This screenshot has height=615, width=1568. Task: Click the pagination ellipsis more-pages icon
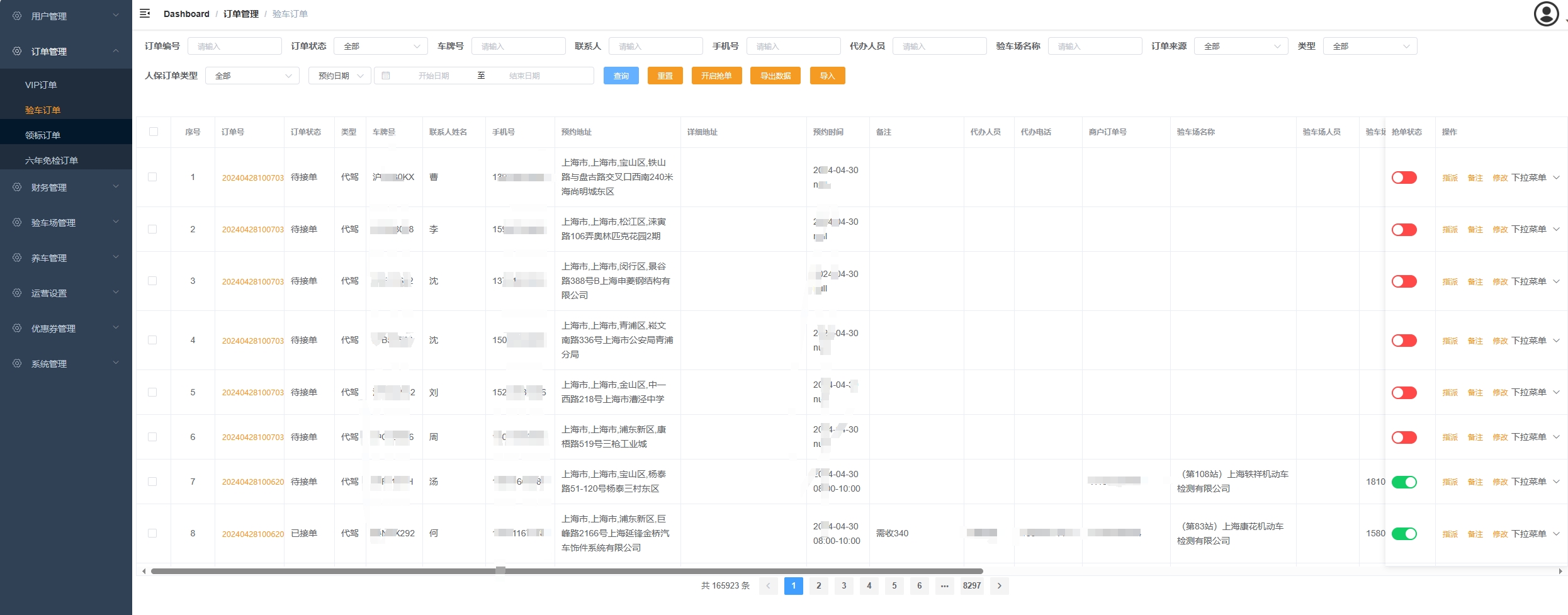pyautogui.click(x=944, y=585)
